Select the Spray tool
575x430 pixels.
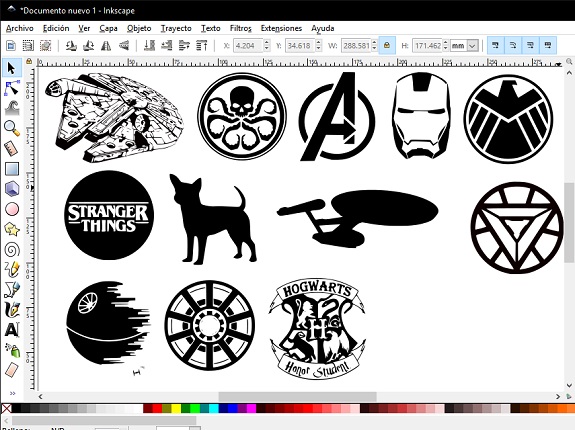coord(11,350)
